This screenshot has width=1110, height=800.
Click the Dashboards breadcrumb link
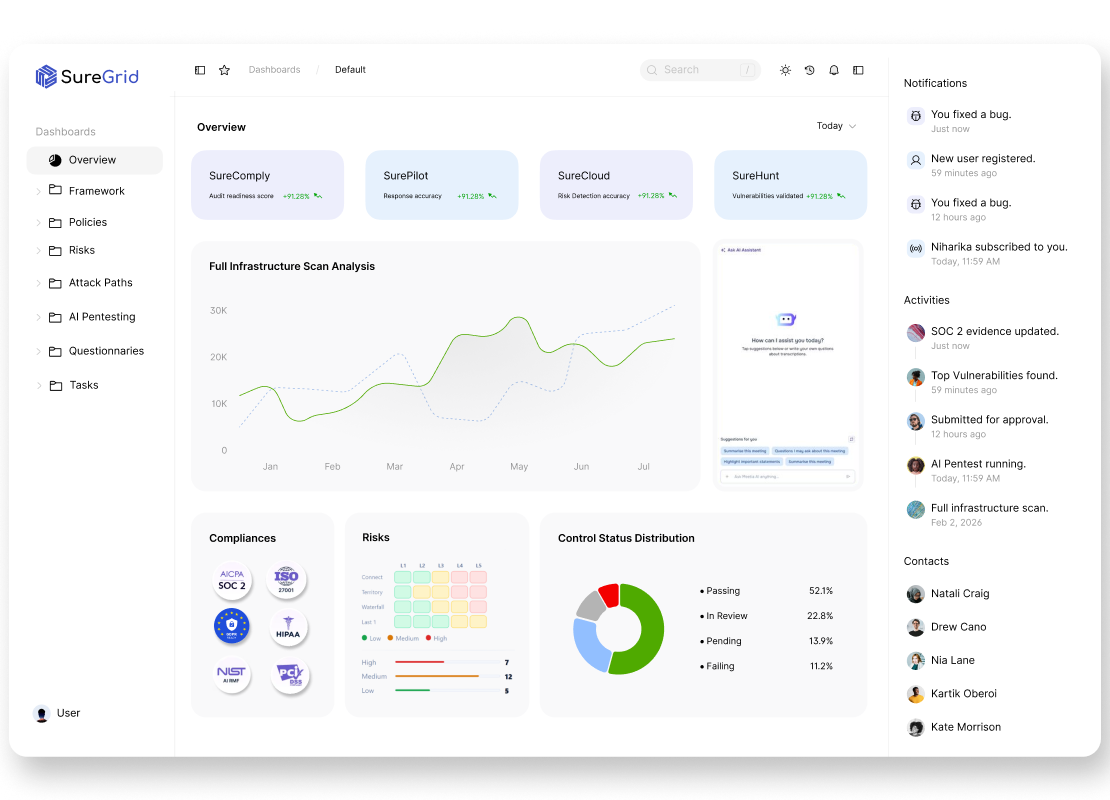coord(274,70)
